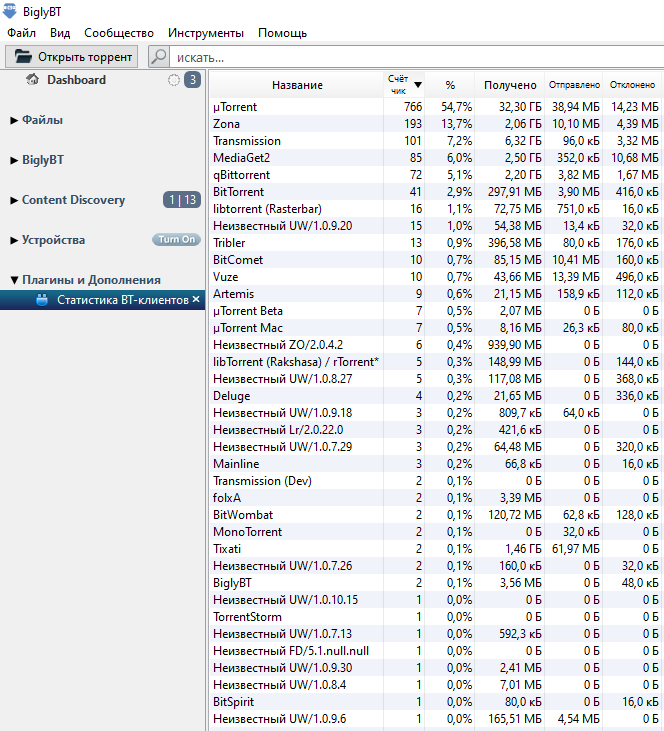Click the Content Discovery 1|13 badge

tap(182, 200)
